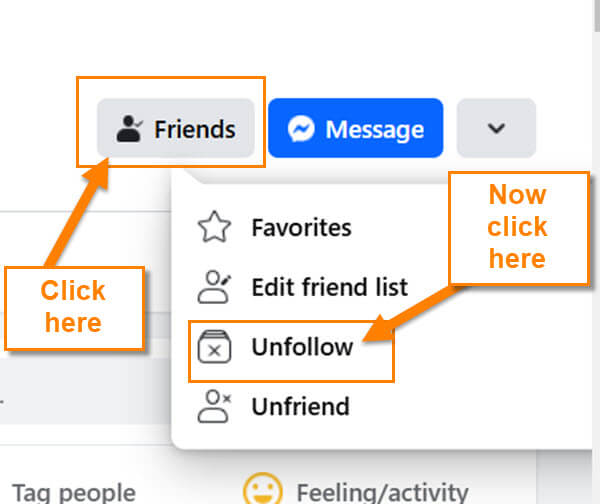Open Message chat with this friend
600x504 pixels.
tap(355, 128)
